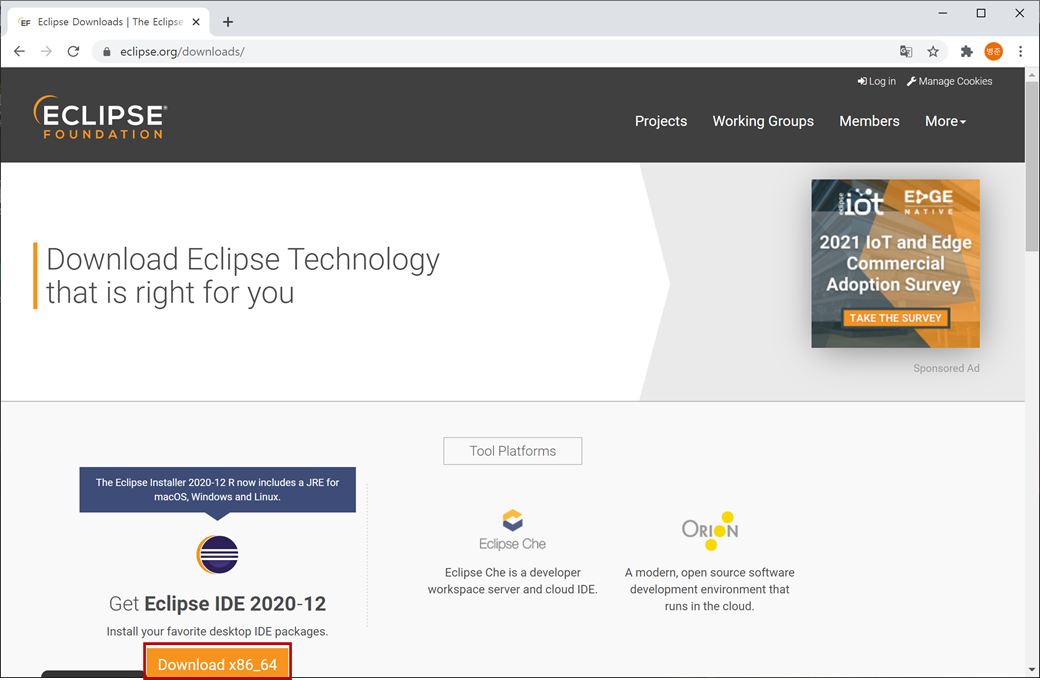This screenshot has height=680, width=1040.
Task: Reload the page with refresh icon
Action: (x=74, y=51)
